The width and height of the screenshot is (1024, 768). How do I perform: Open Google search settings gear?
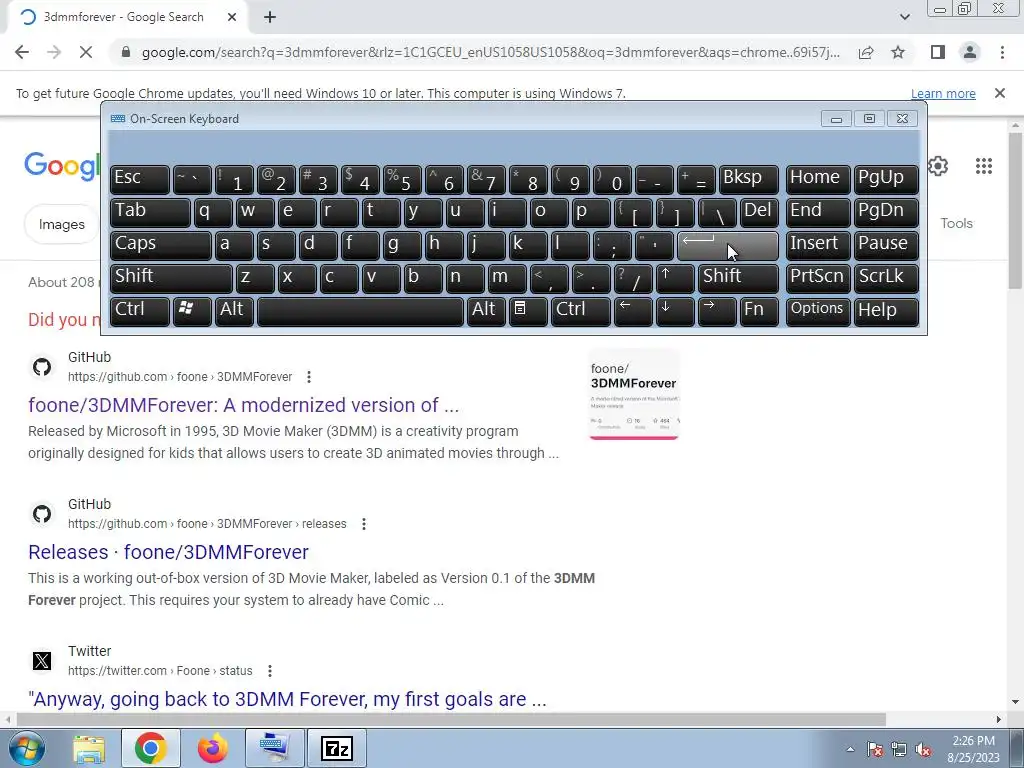tap(938, 166)
